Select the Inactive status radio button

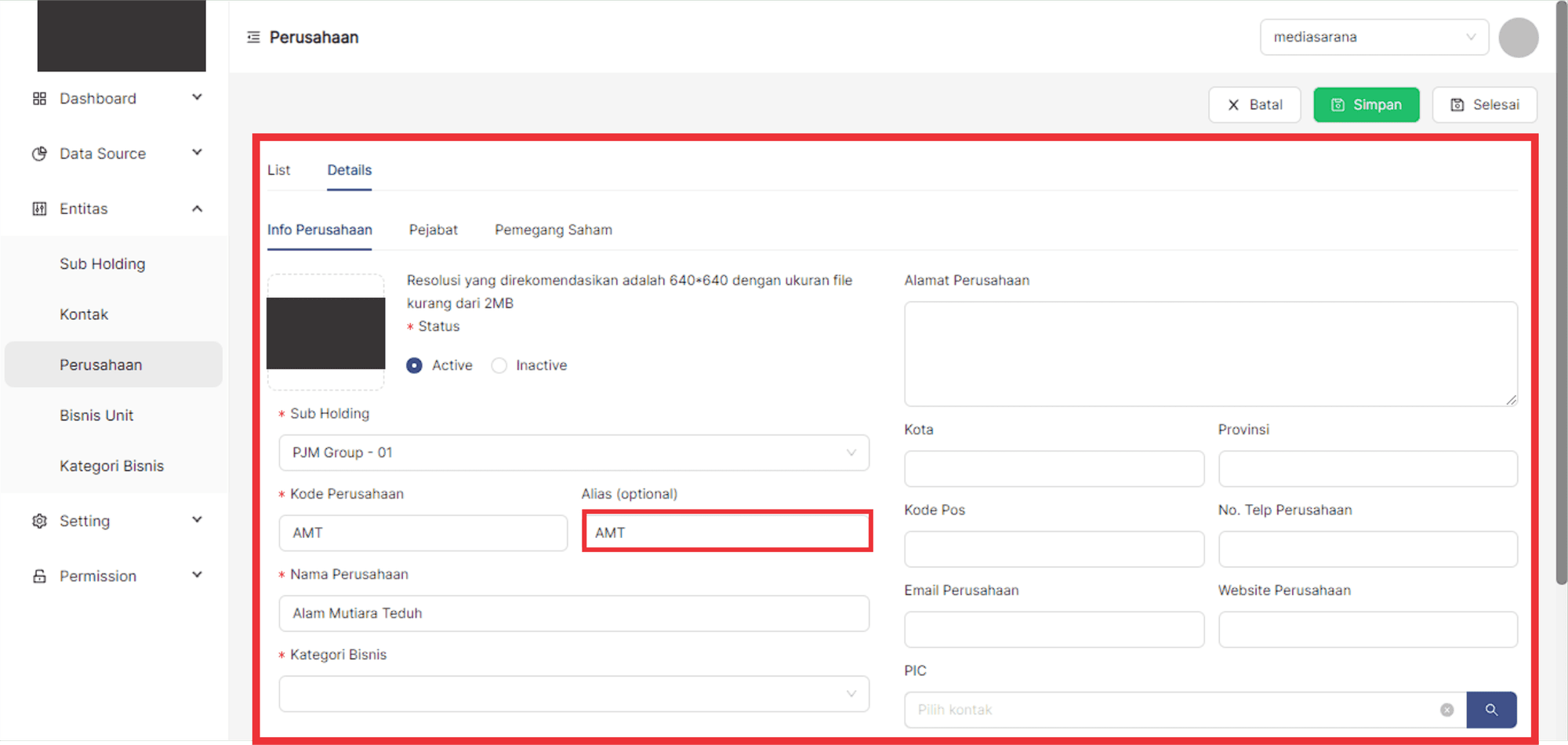(499, 365)
